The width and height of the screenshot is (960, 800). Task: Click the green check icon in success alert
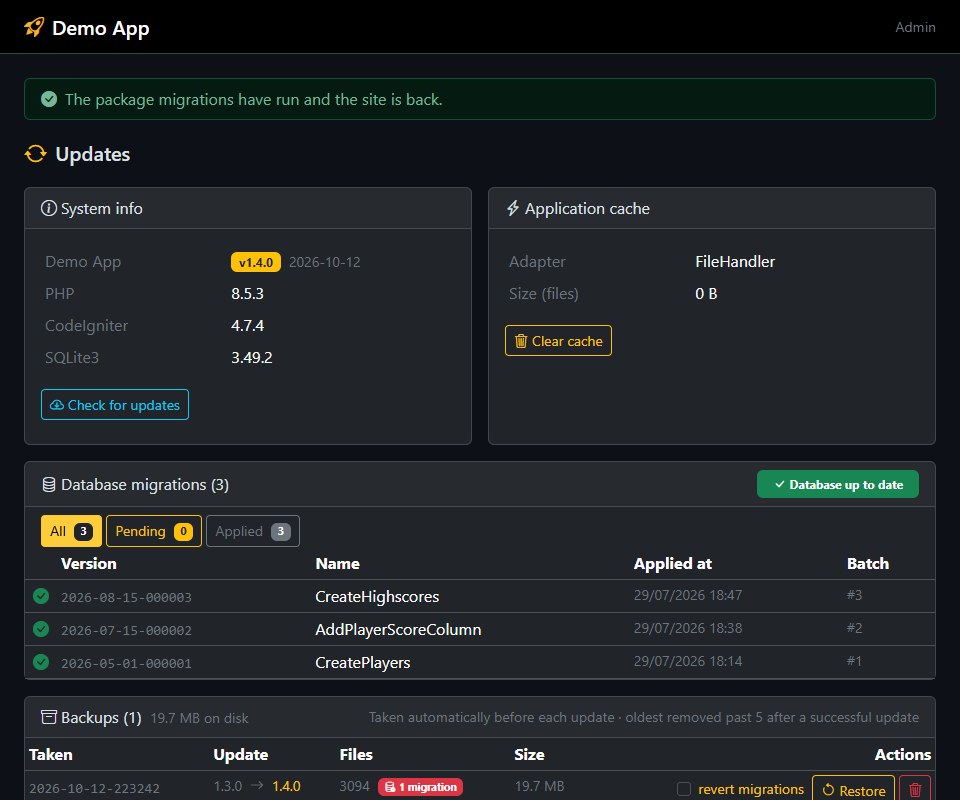click(x=49, y=99)
